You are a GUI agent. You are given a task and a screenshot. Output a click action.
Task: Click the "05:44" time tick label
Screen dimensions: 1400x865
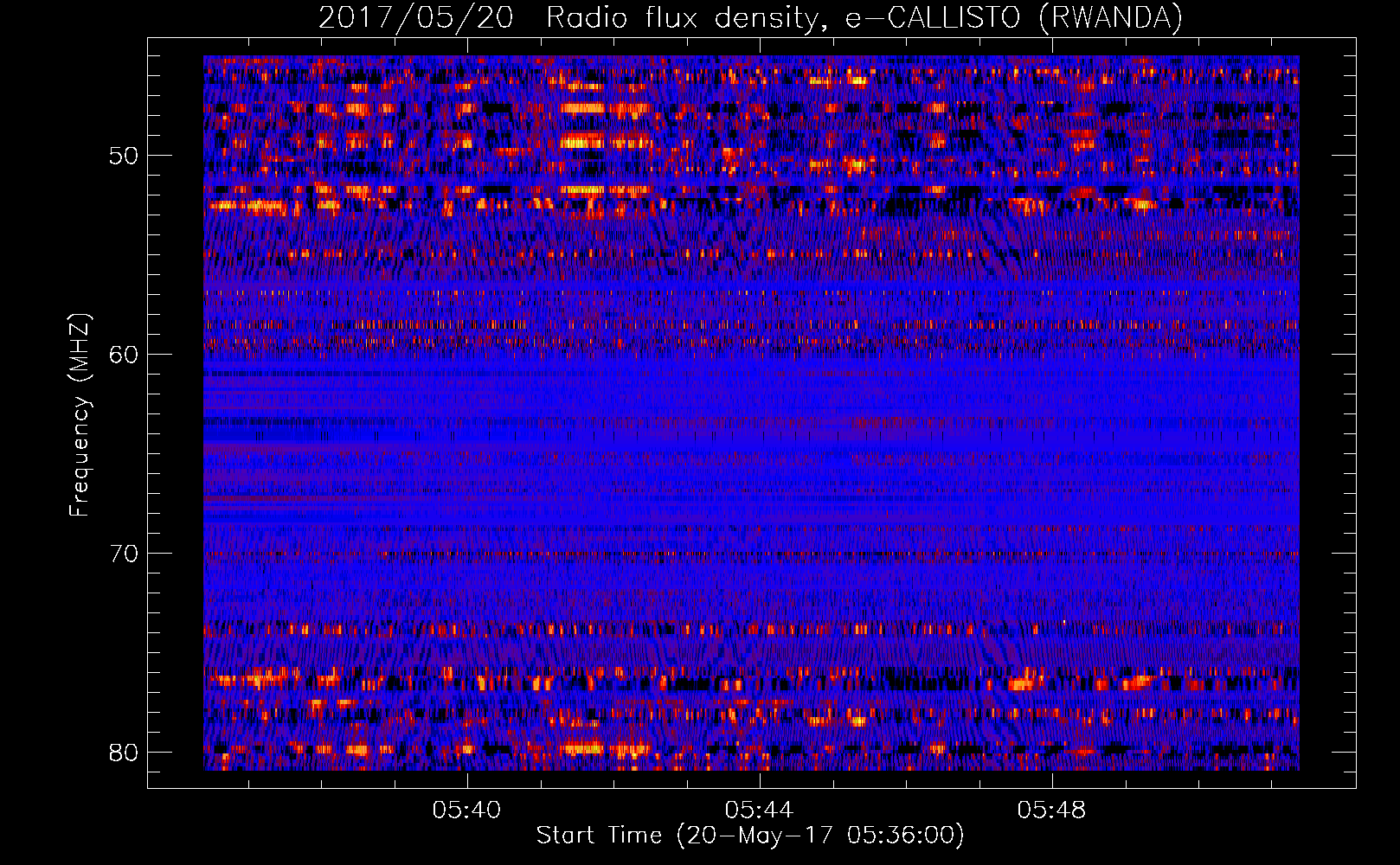click(x=760, y=811)
